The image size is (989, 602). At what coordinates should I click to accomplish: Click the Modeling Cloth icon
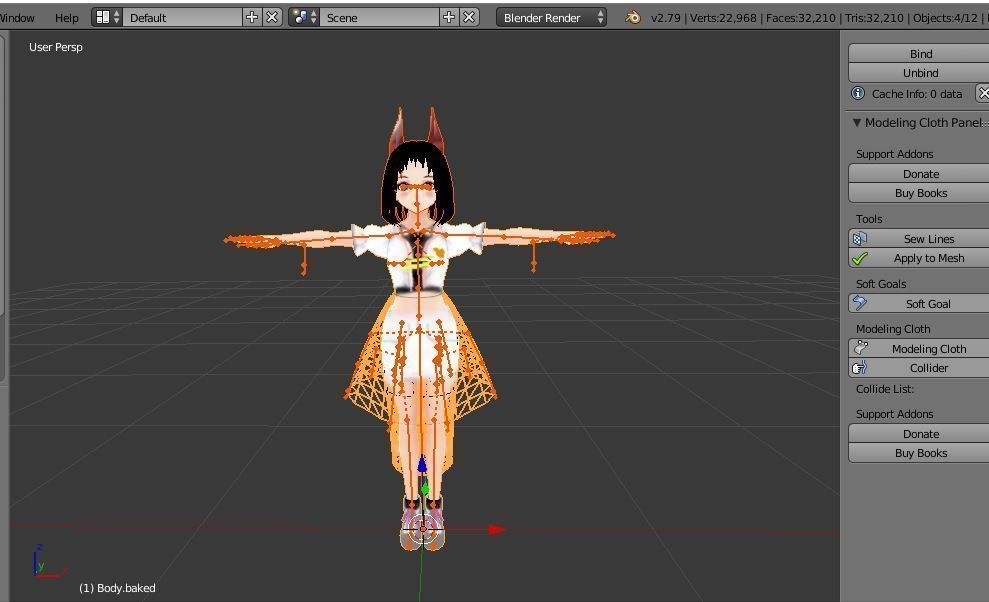(x=860, y=348)
